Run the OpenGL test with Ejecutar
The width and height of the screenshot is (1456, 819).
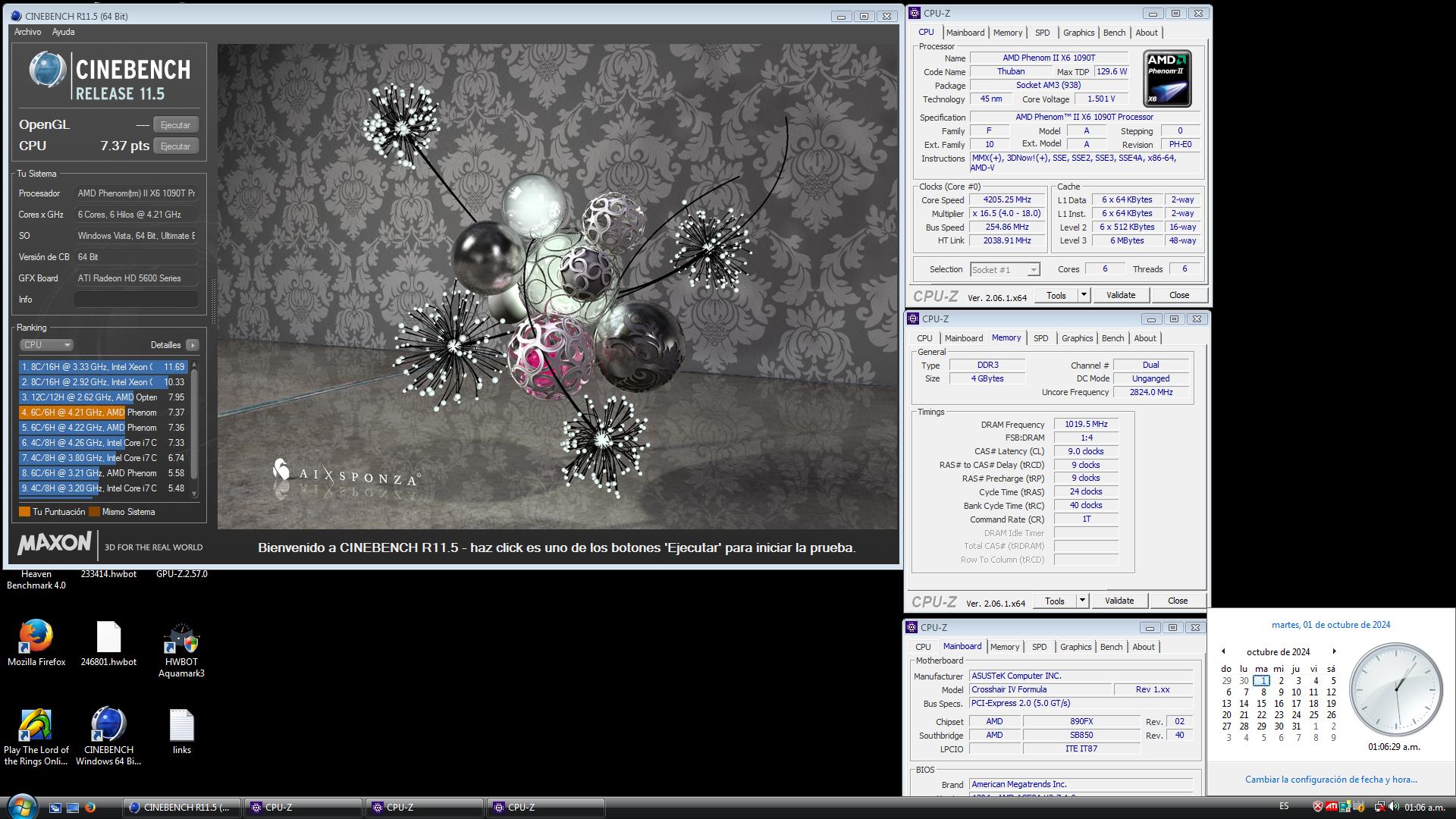click(176, 125)
